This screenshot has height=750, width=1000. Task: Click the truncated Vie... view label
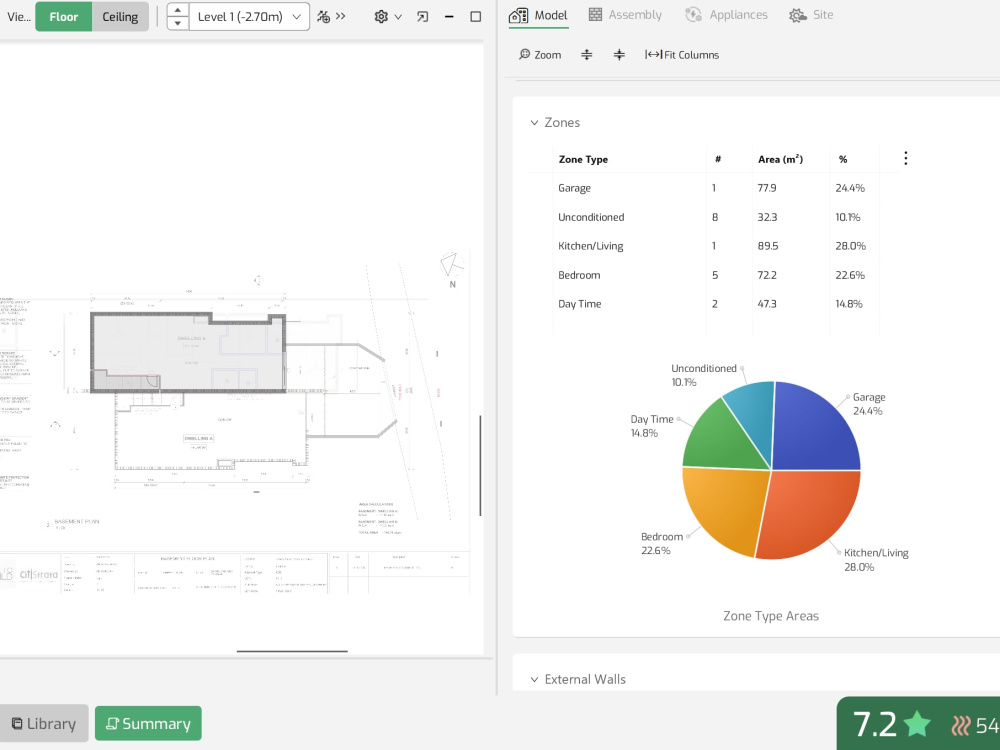coord(18,17)
